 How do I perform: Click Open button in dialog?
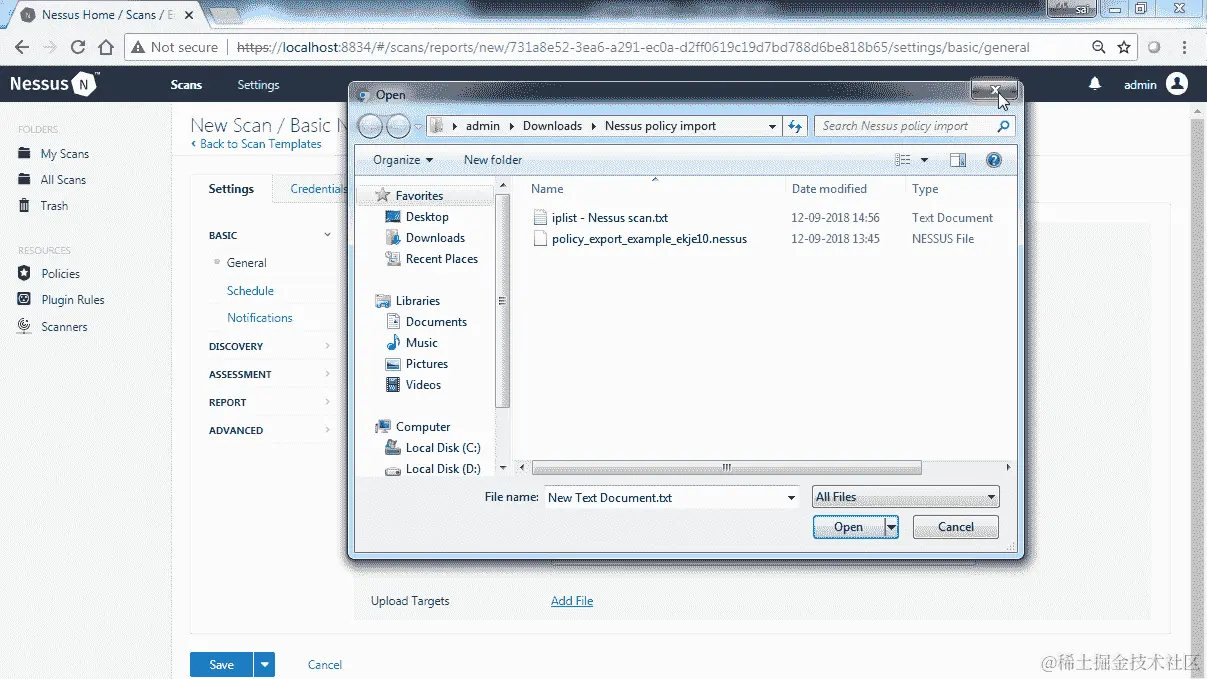(x=848, y=527)
